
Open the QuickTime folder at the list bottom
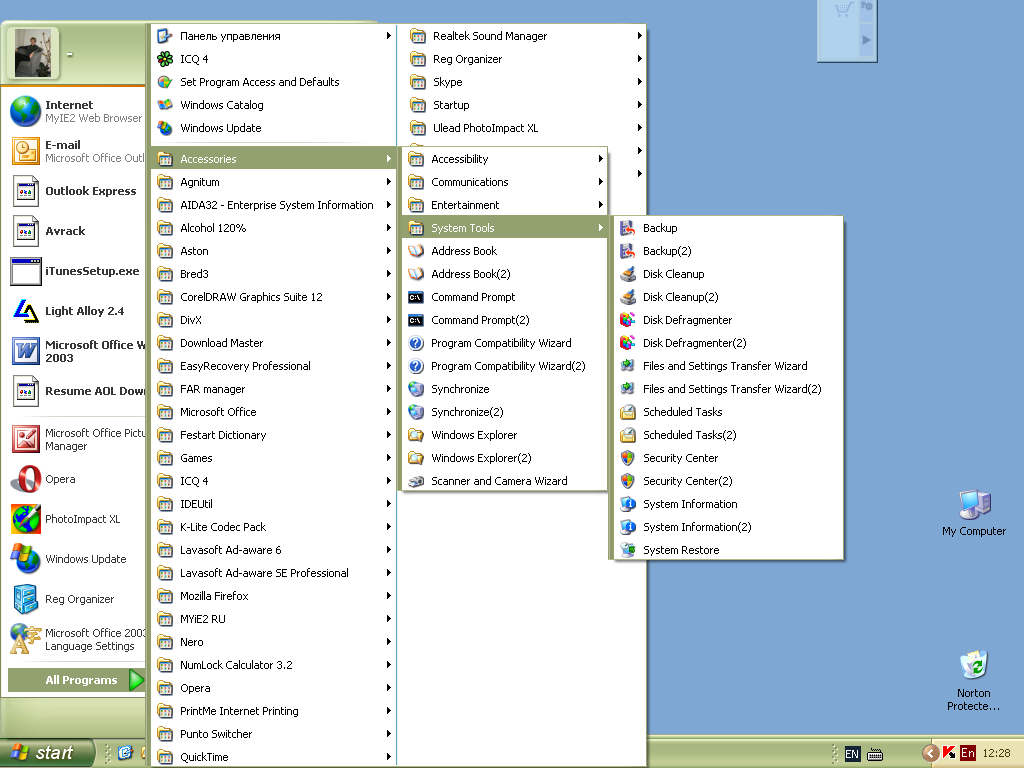tap(274, 757)
